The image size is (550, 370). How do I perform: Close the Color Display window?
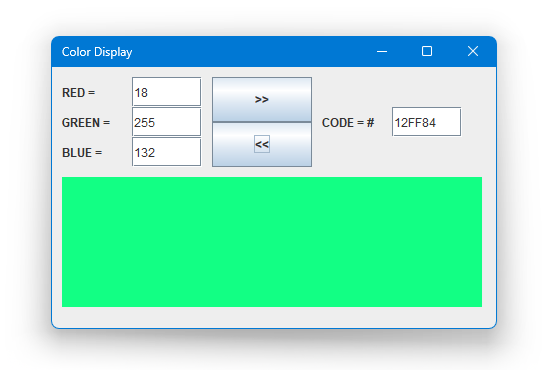click(x=472, y=52)
